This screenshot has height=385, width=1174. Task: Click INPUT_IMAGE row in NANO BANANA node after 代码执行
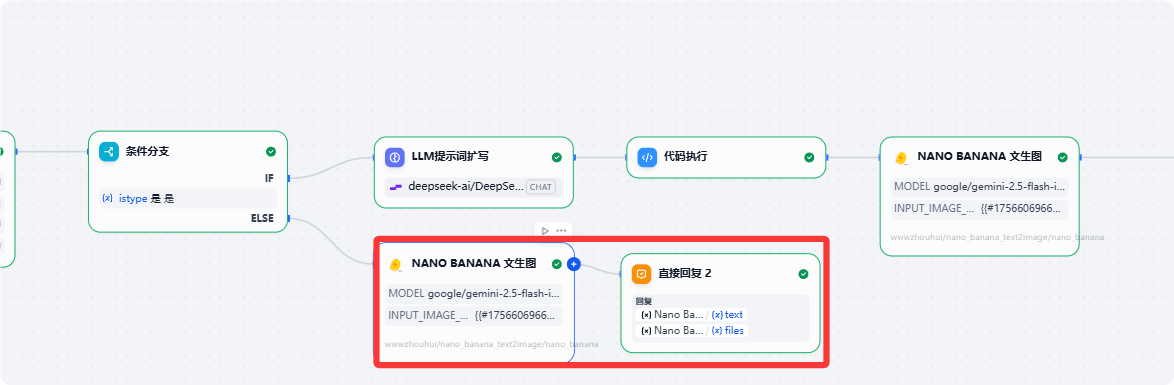[x=979, y=209]
